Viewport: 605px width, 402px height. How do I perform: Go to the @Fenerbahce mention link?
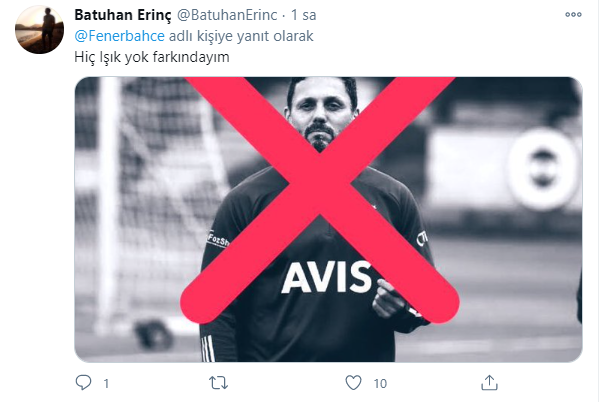click(x=119, y=36)
